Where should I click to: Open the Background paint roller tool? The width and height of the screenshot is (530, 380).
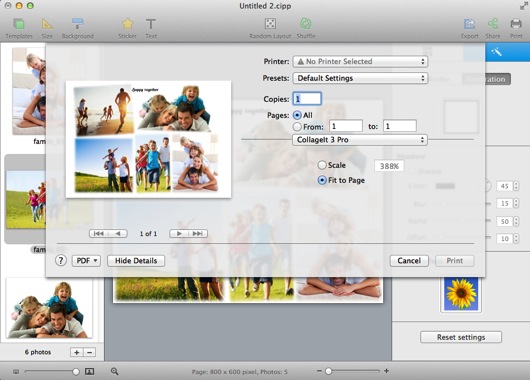[x=78, y=24]
